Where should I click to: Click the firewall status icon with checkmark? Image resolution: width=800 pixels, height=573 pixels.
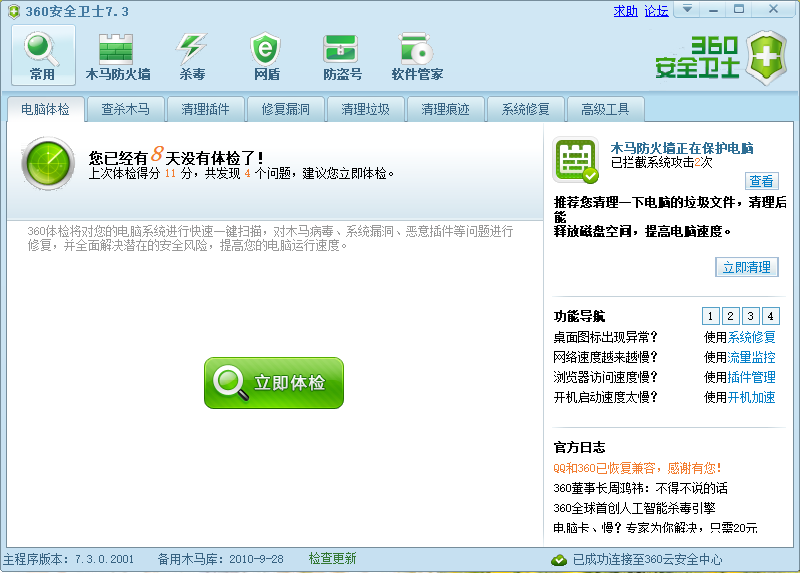click(x=576, y=160)
